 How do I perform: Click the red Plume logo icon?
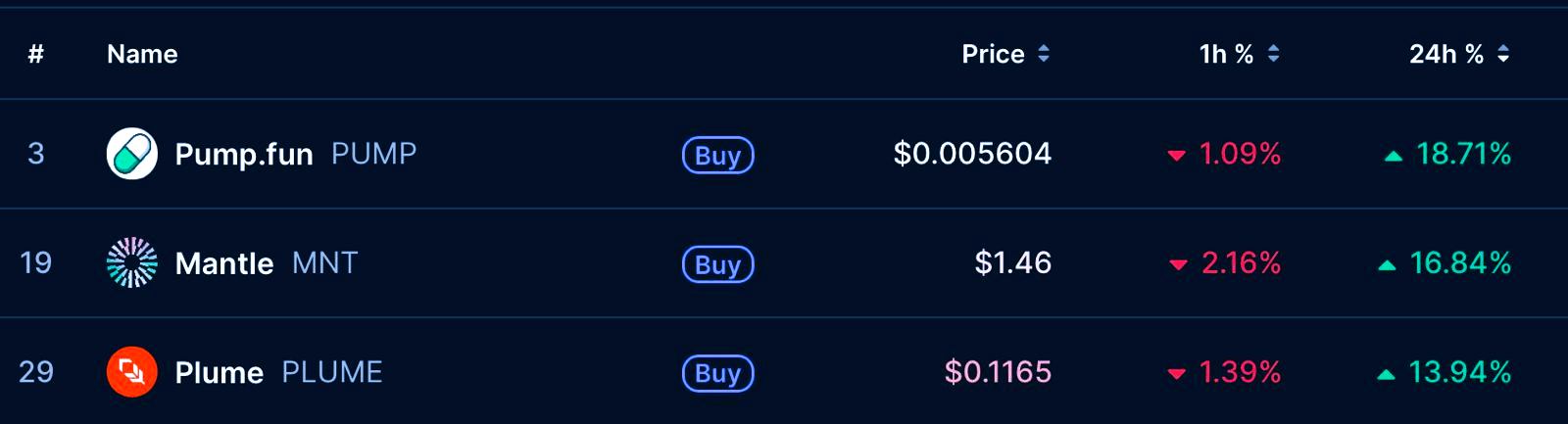pyautogui.click(x=131, y=372)
